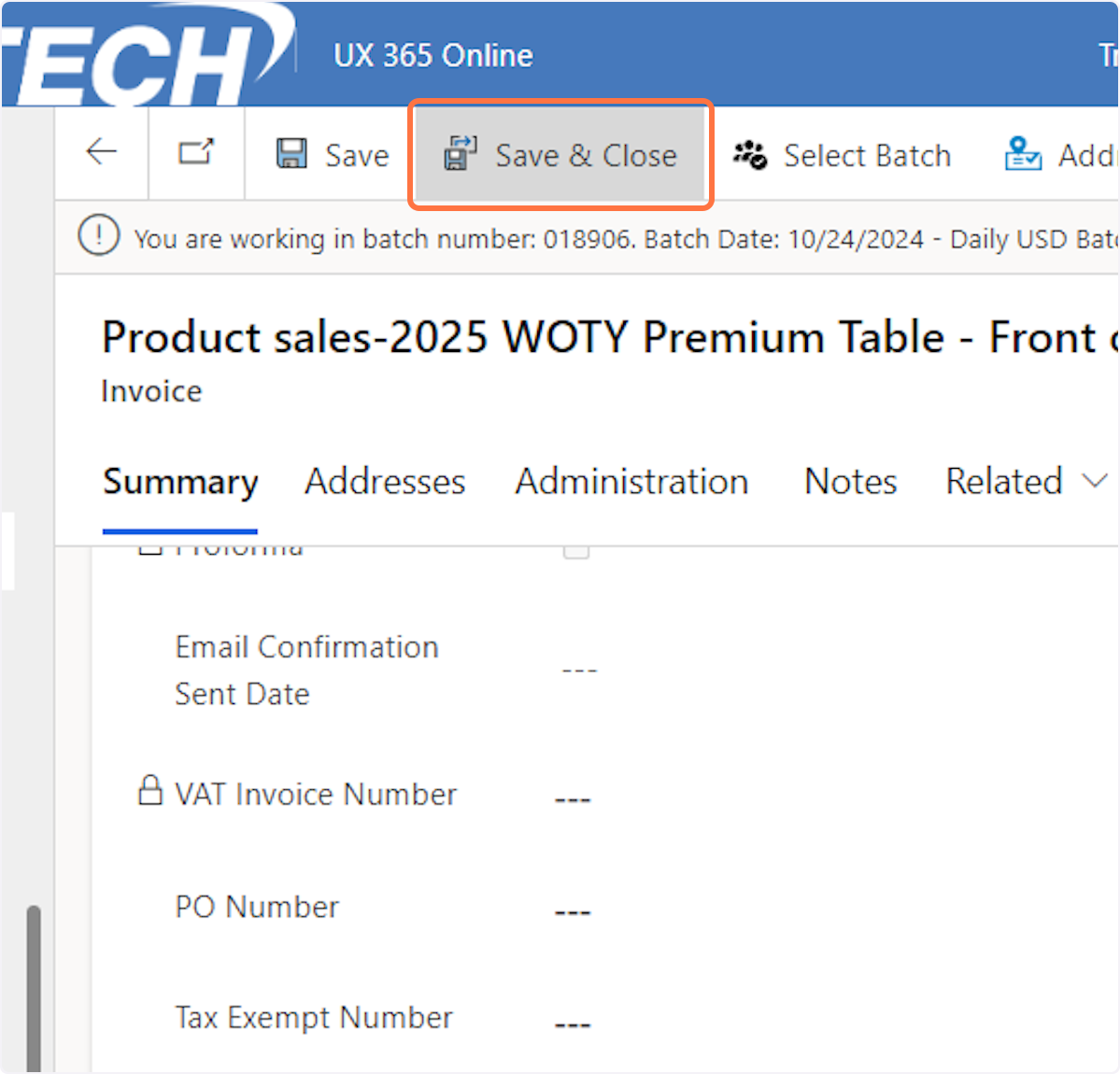The height and width of the screenshot is (1074, 1120).
Task: Click the UX 365 Online app title
Action: pos(433,56)
